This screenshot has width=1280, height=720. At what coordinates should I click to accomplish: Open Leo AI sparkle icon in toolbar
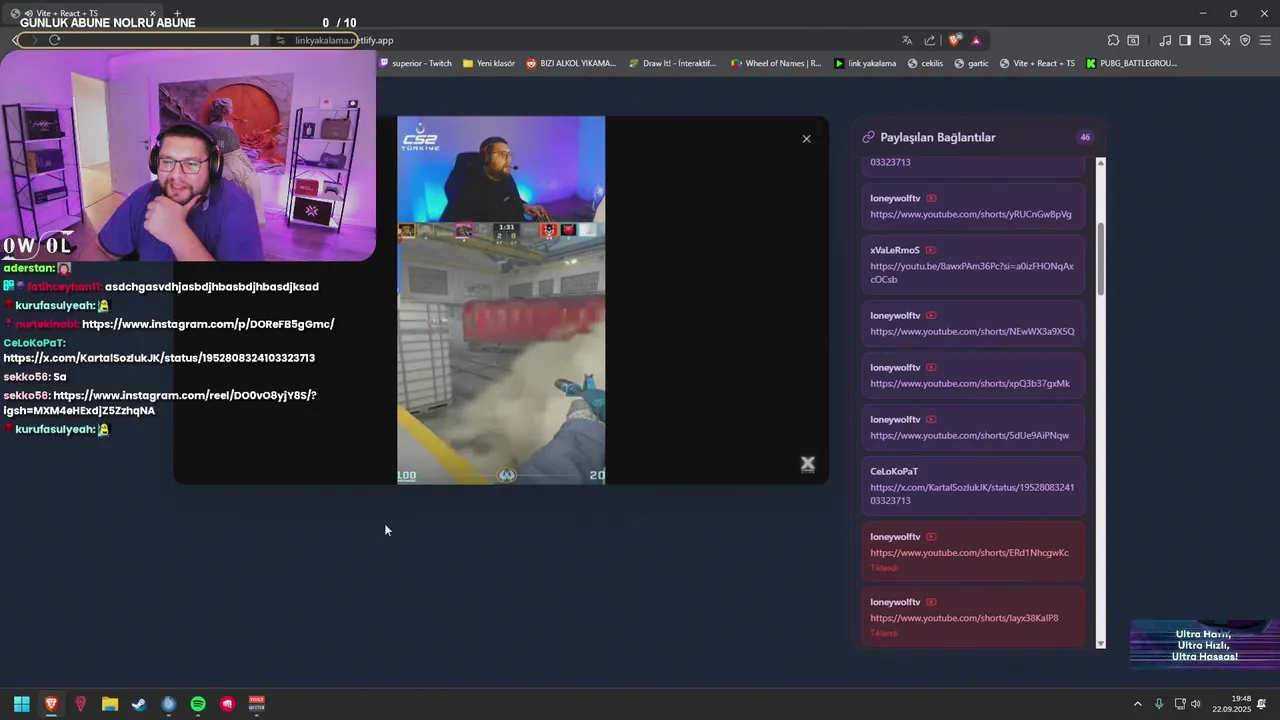(x=1225, y=40)
